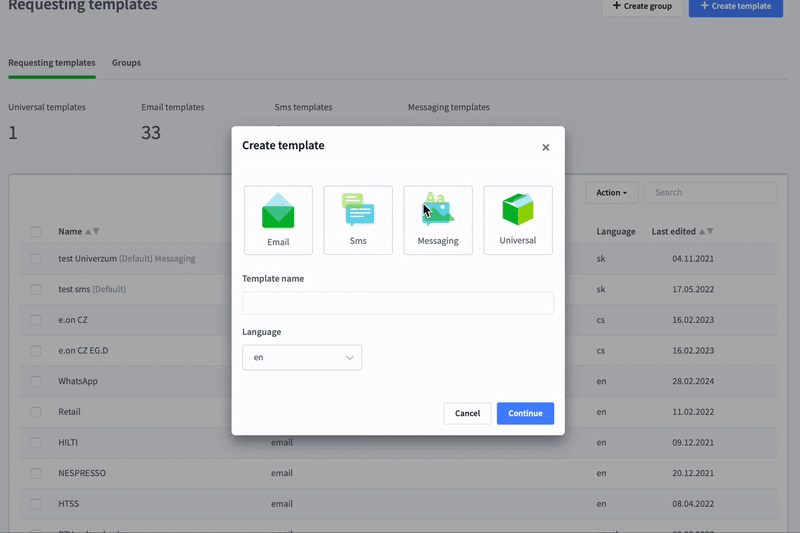Choose the Universal template type icon

coord(518,220)
